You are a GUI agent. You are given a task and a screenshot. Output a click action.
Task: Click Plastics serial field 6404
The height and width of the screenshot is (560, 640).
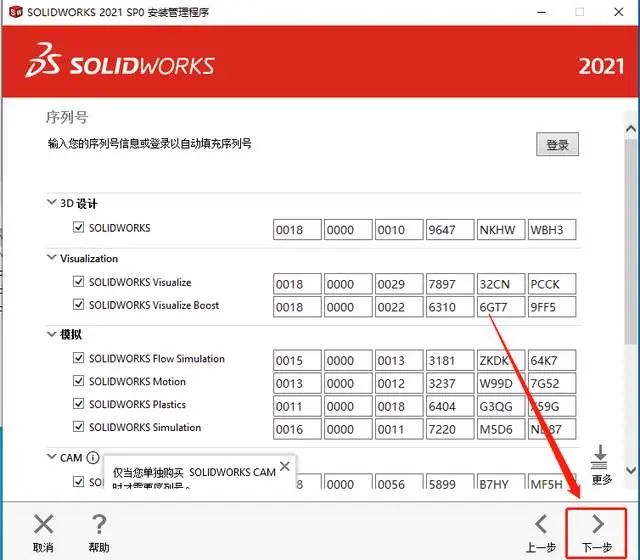click(x=450, y=406)
